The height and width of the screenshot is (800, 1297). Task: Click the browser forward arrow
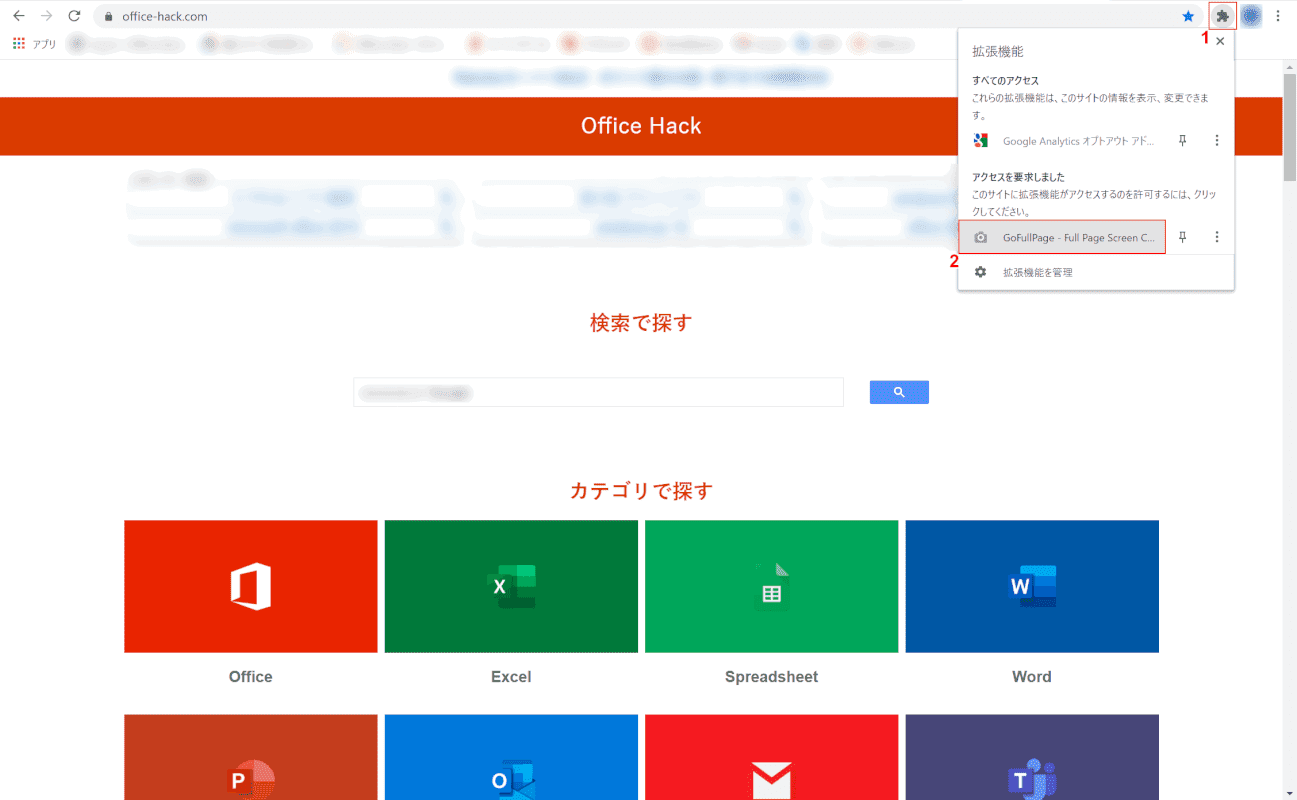[46, 16]
